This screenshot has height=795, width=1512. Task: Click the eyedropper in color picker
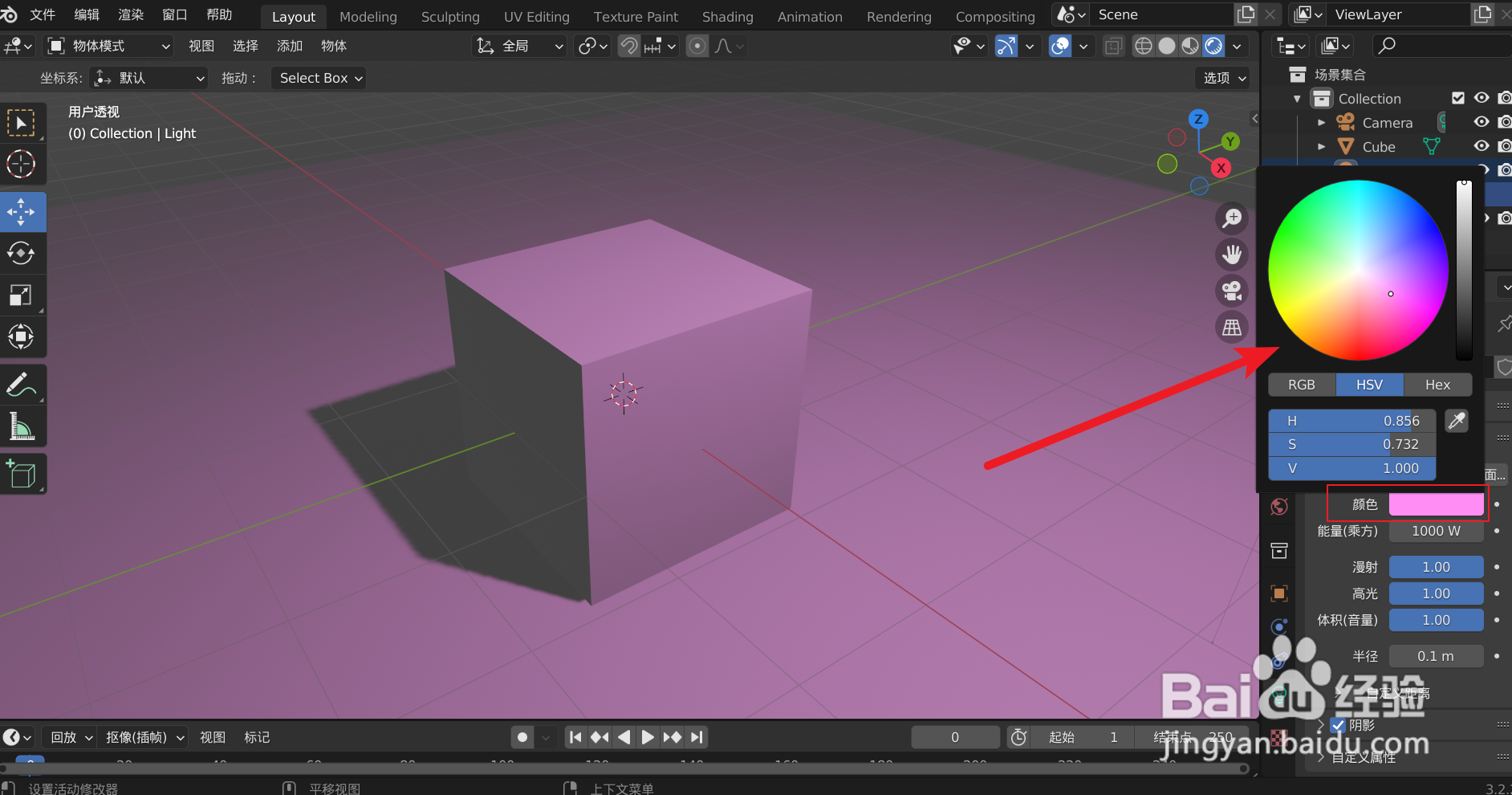click(1457, 421)
